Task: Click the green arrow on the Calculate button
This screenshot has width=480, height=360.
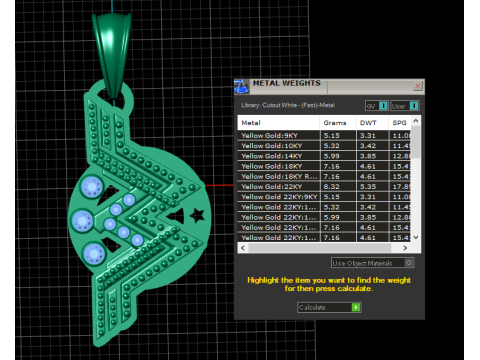Action: [356, 307]
